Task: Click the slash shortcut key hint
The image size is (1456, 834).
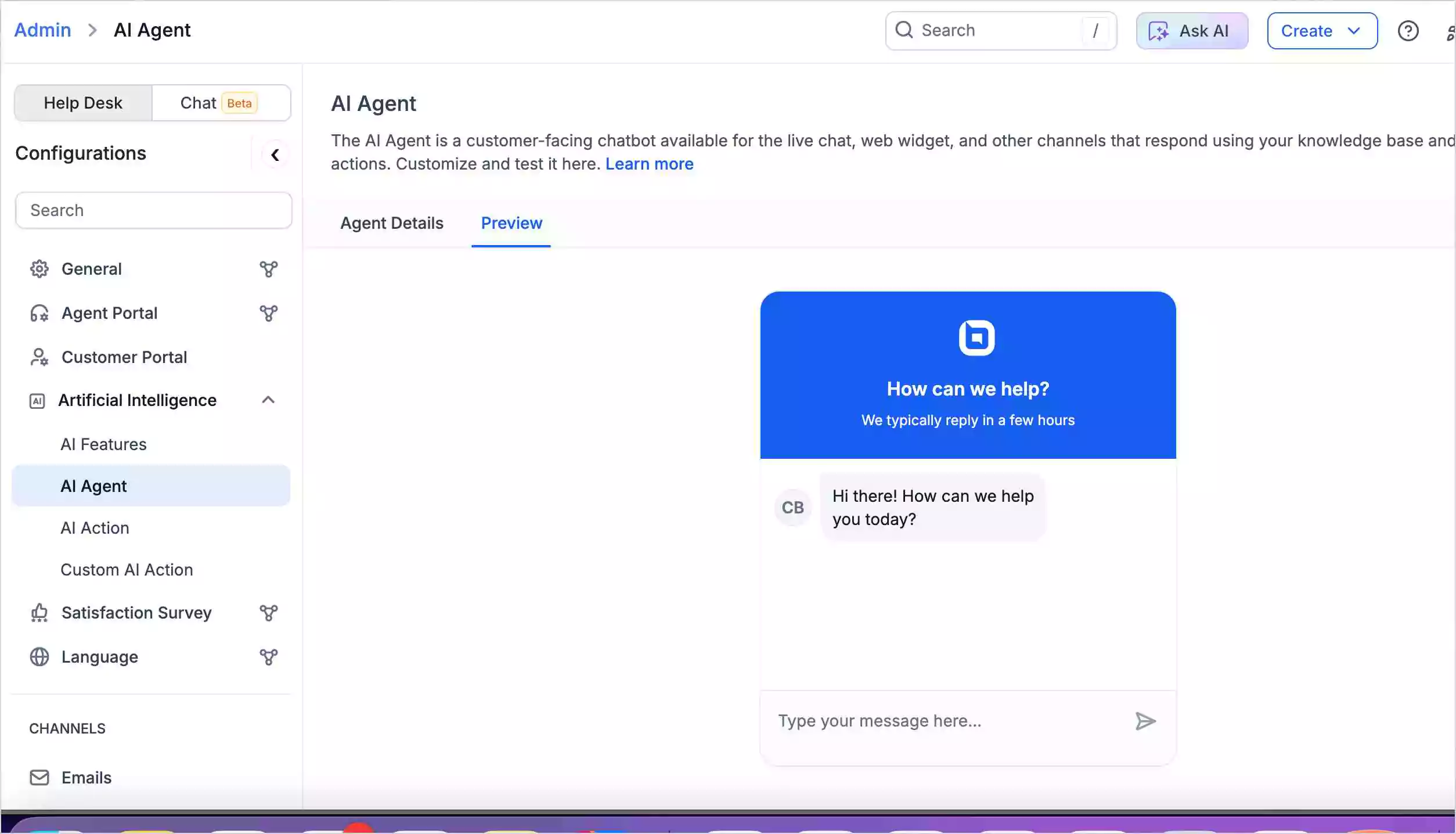Action: [x=1095, y=31]
